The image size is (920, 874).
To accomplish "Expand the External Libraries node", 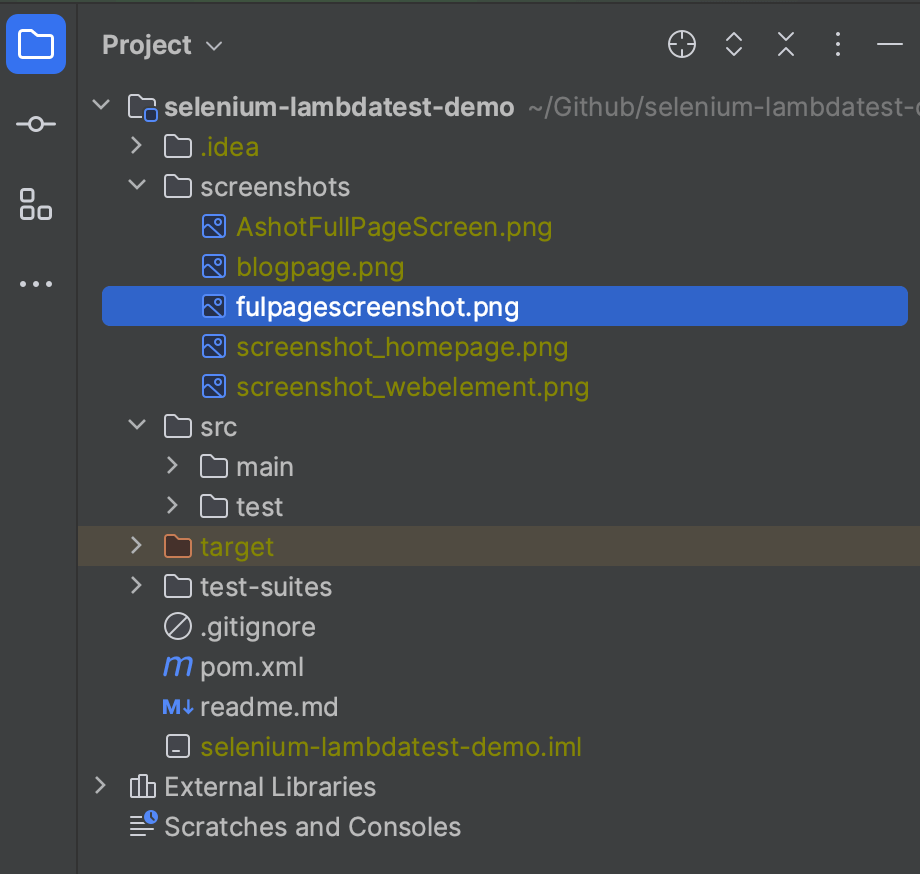I will click(101, 786).
